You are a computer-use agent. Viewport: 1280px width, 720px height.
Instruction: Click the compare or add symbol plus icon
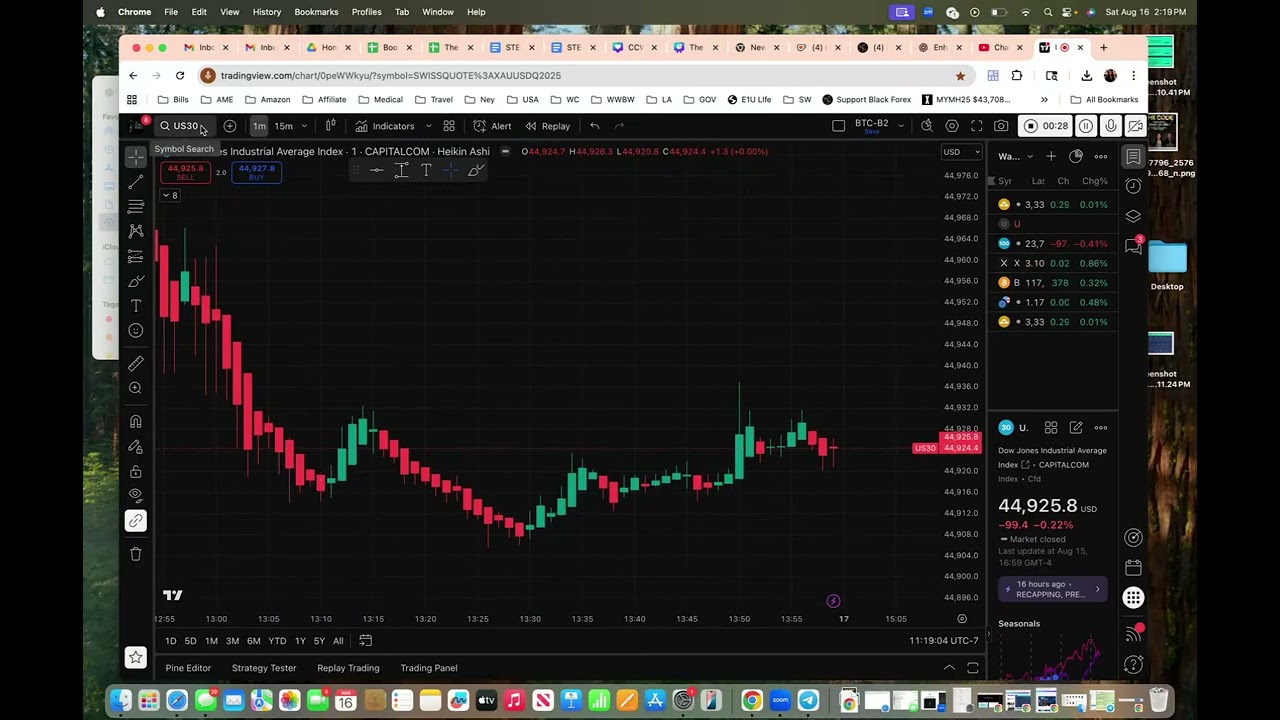tap(230, 126)
